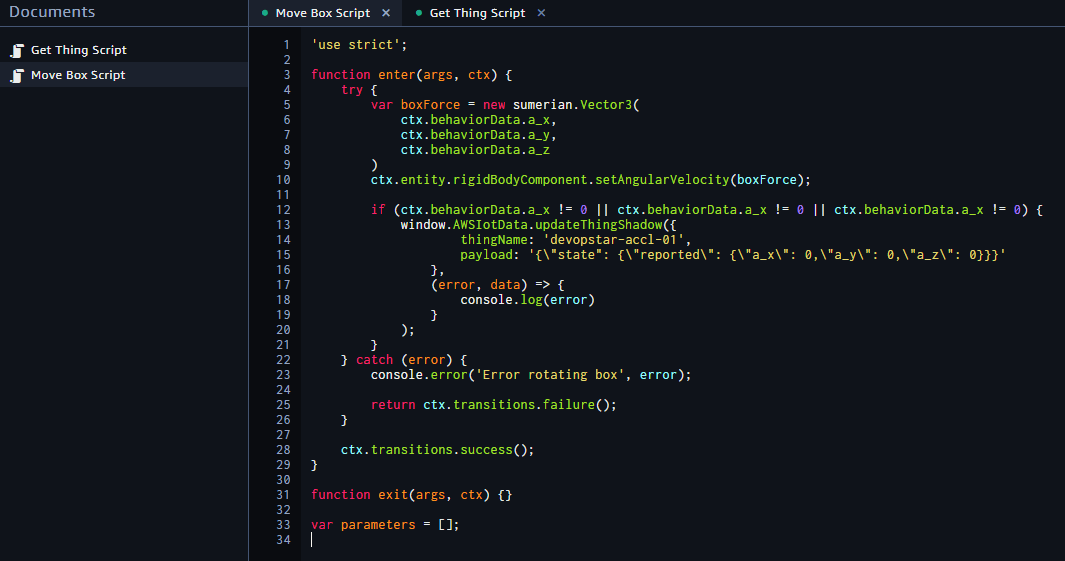The height and width of the screenshot is (561, 1065).
Task: Click the status dot on Get Thing Script tab
Action: [x=418, y=14]
